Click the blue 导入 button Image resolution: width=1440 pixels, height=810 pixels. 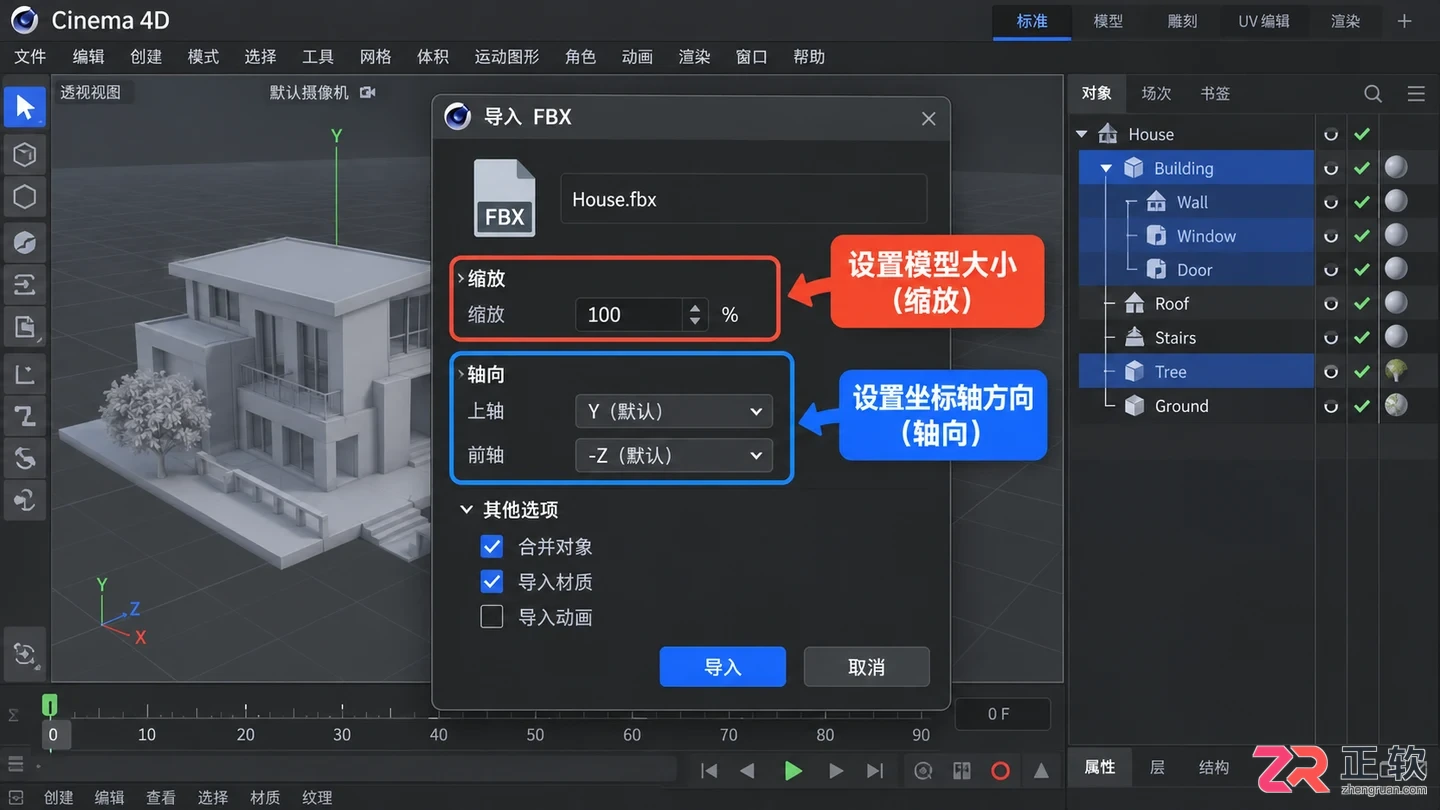pos(722,667)
